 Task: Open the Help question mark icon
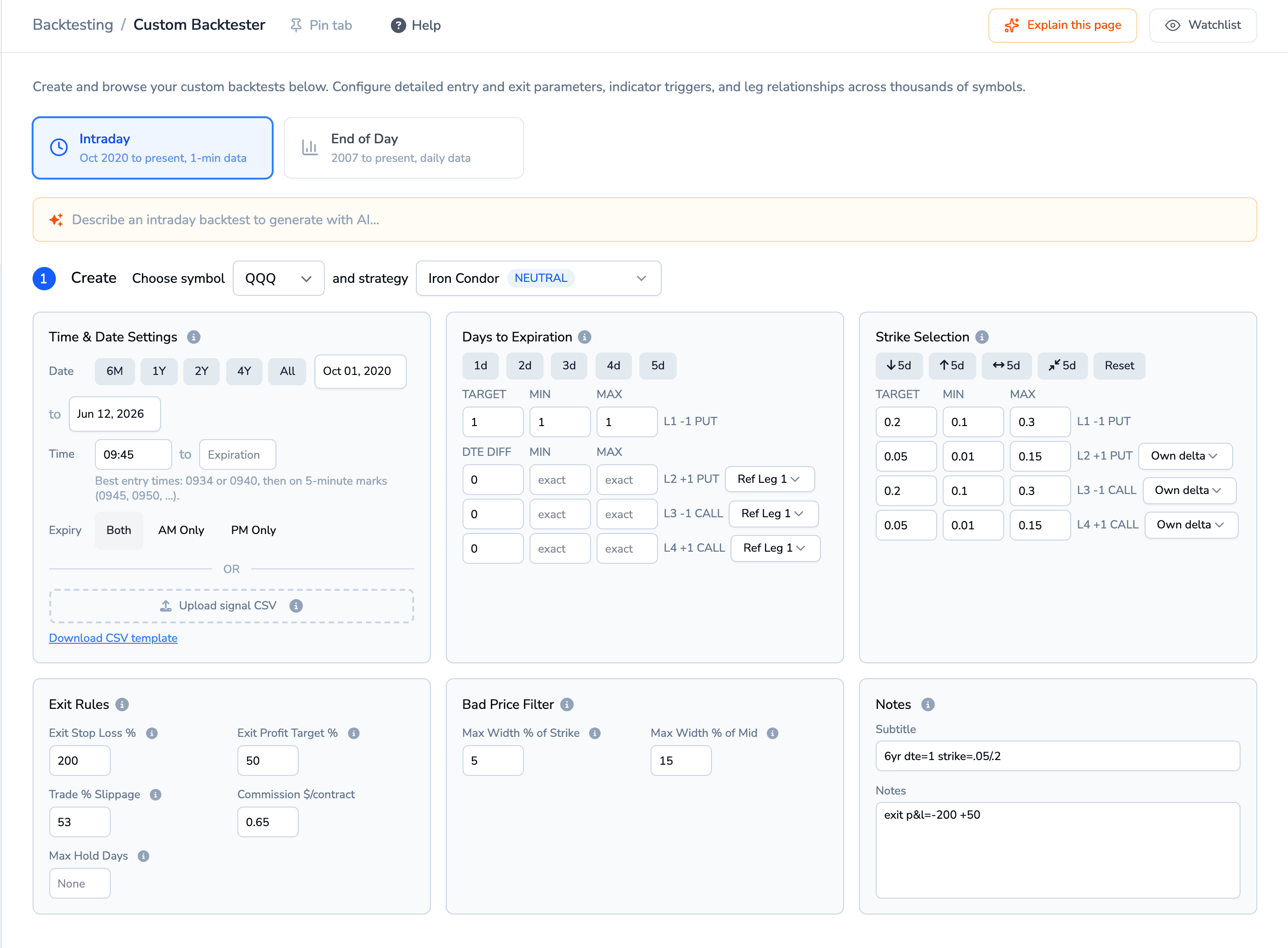point(398,25)
